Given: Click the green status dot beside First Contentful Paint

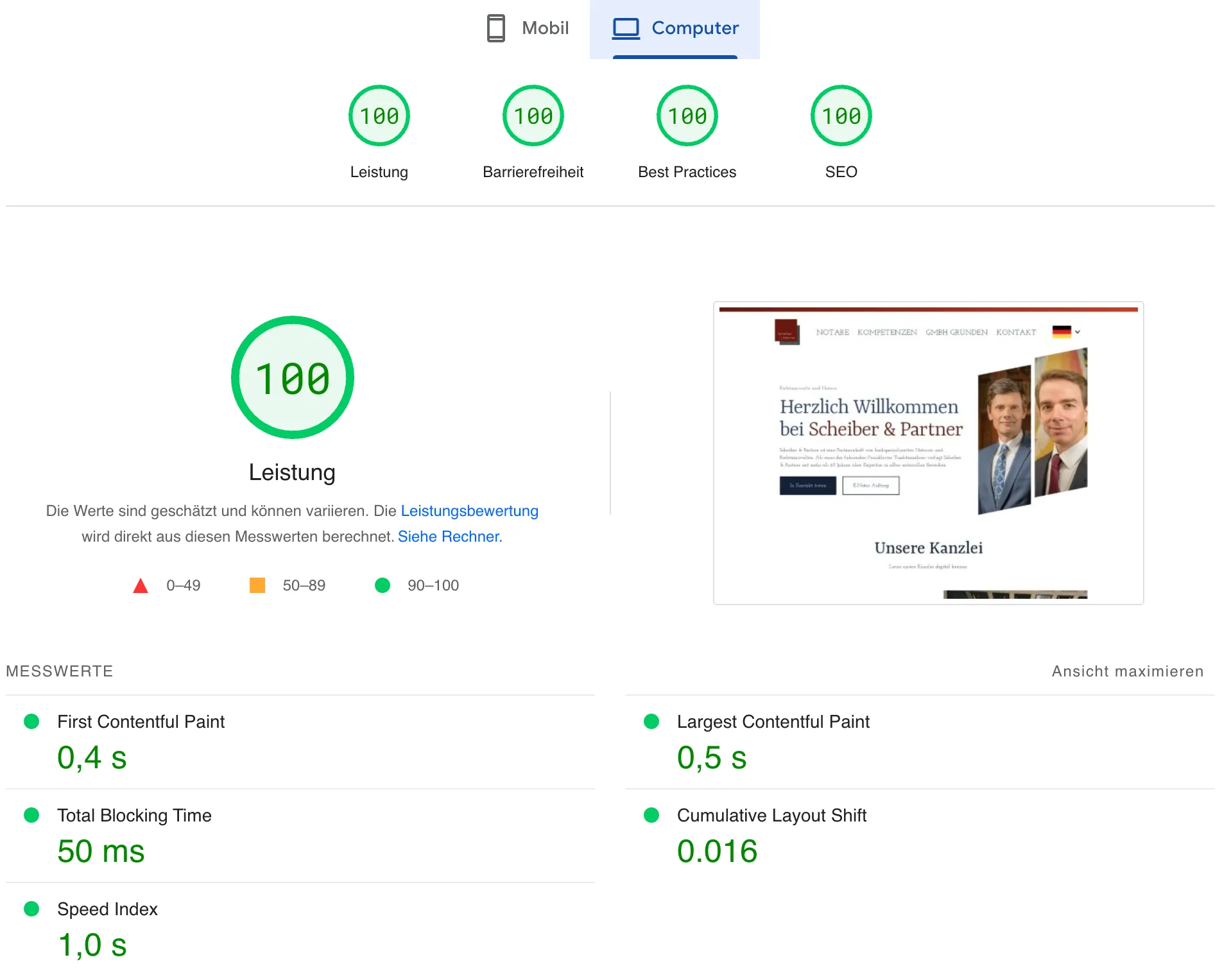Looking at the screenshot, I should click(31, 721).
